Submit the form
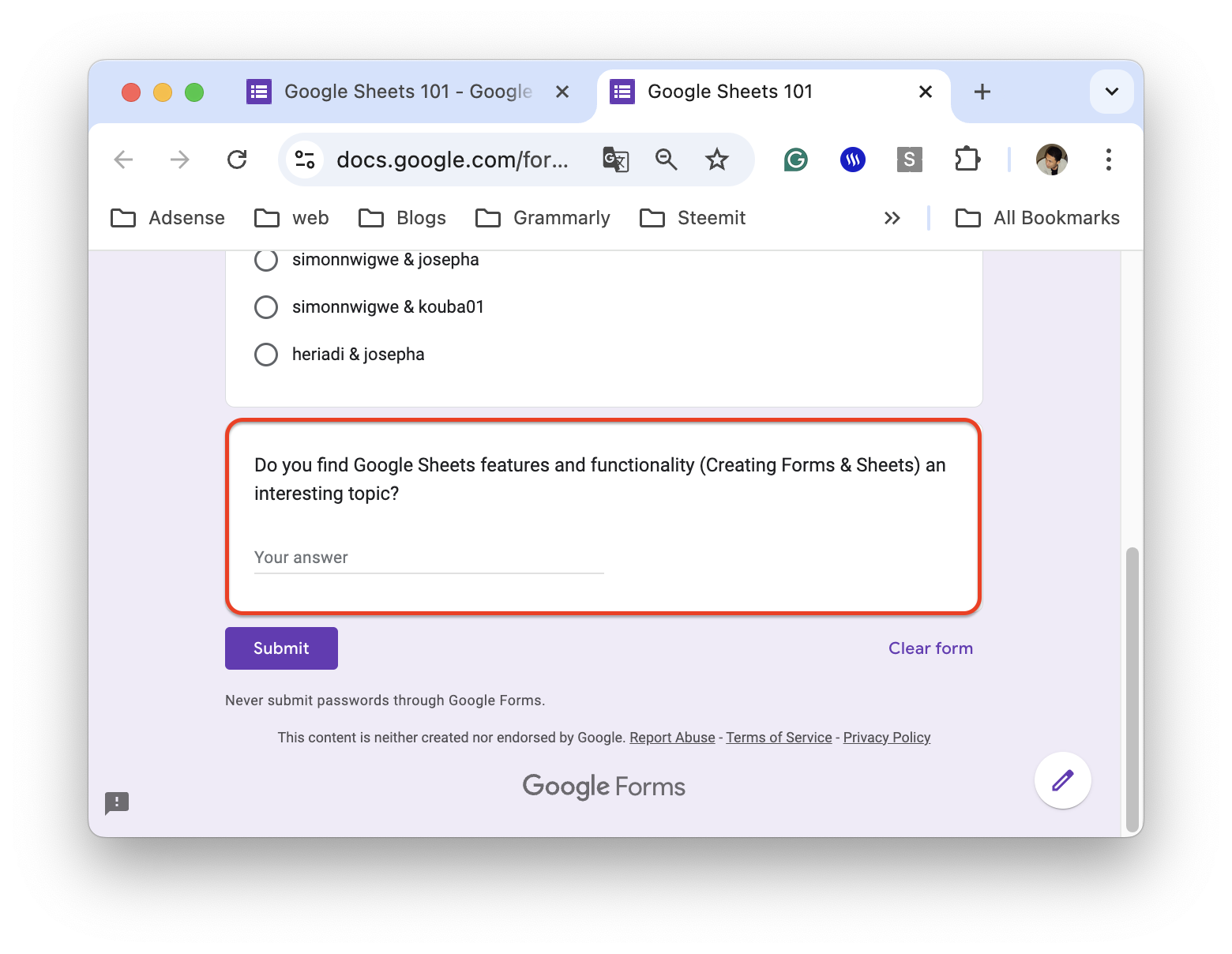This screenshot has width=1232, height=954. pyautogui.click(x=281, y=648)
